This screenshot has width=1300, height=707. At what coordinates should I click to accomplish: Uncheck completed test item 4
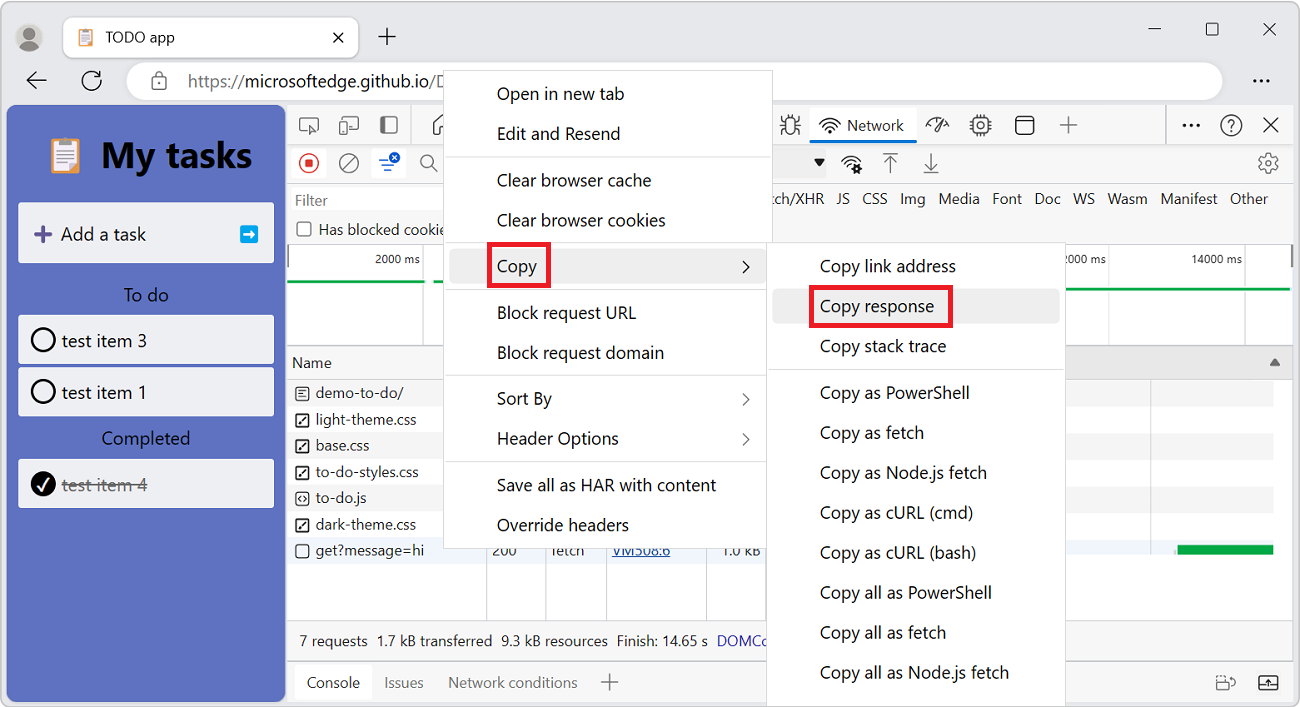coord(43,483)
